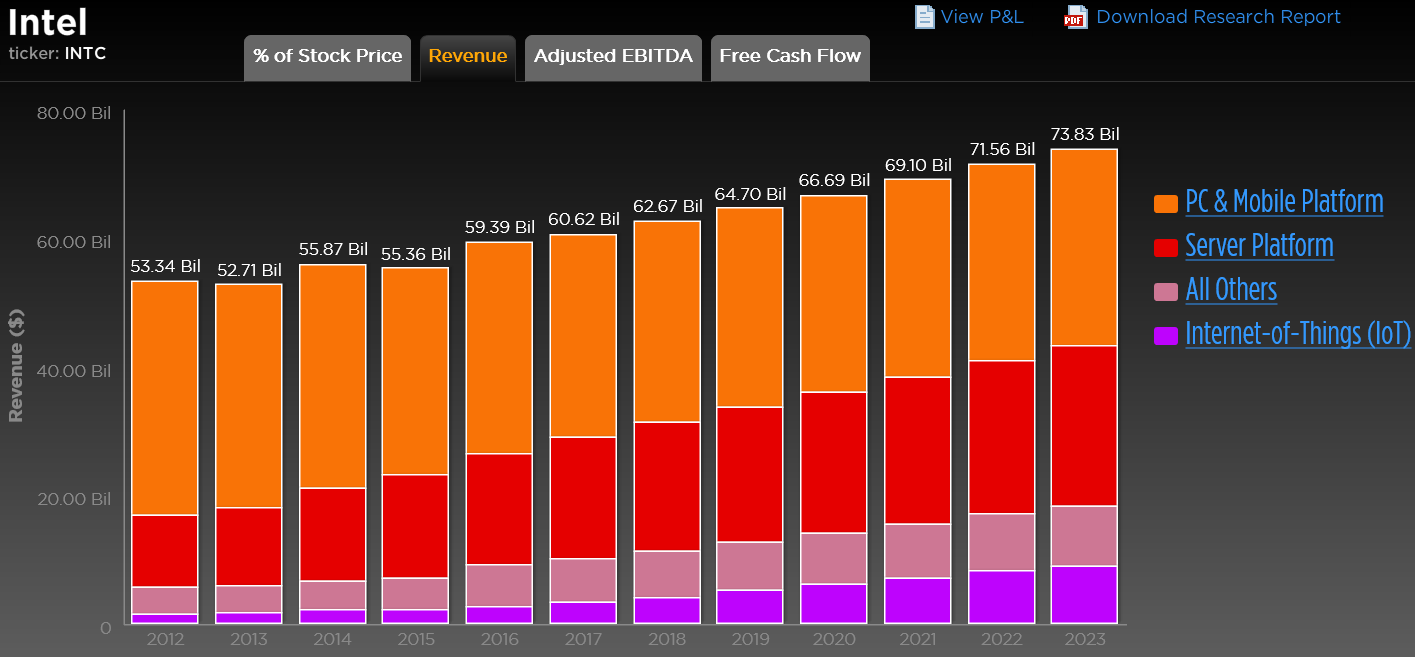
Task: Open the All Others legend link
Action: coord(1231,290)
